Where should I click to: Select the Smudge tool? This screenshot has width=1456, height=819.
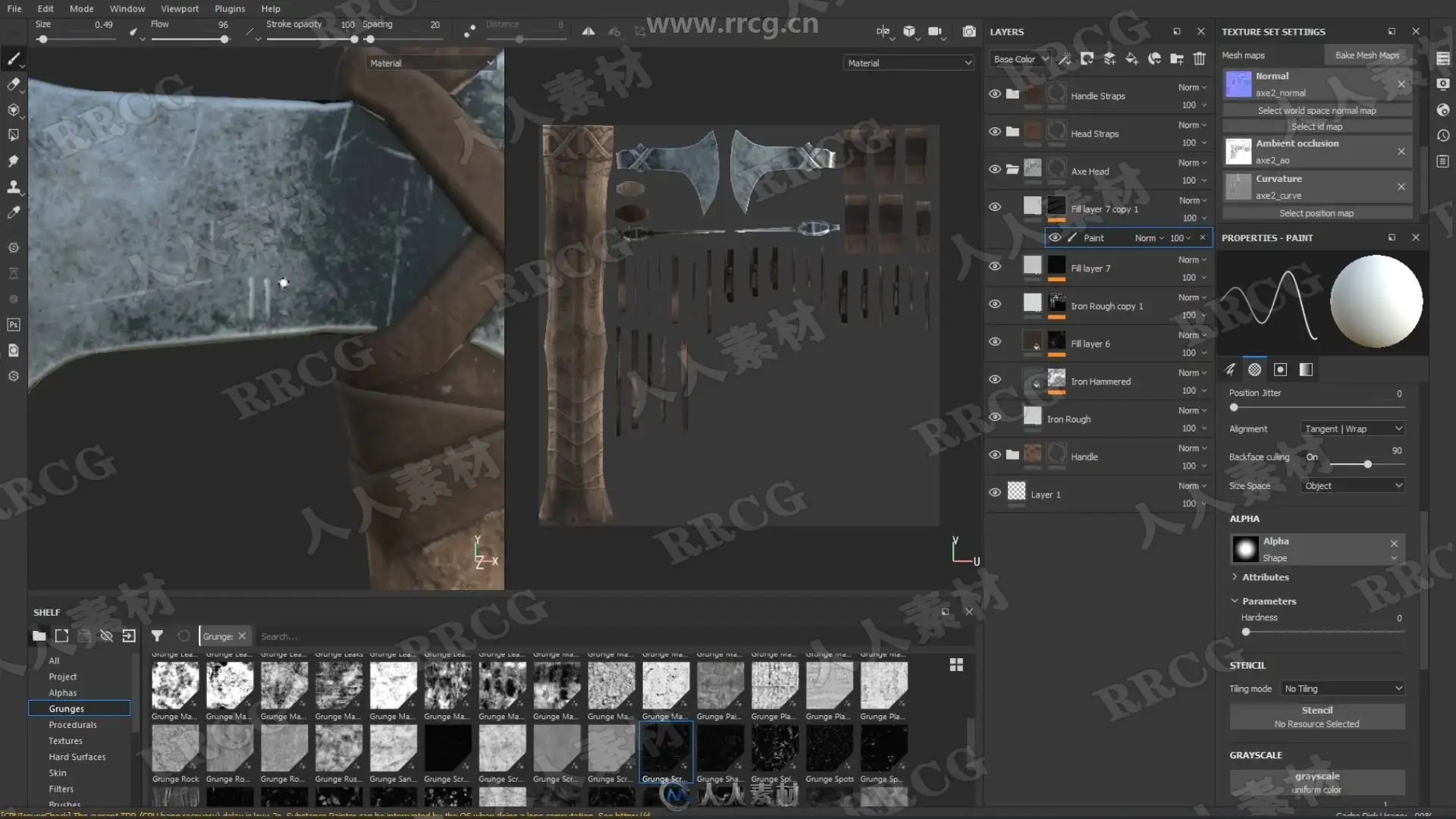(14, 161)
